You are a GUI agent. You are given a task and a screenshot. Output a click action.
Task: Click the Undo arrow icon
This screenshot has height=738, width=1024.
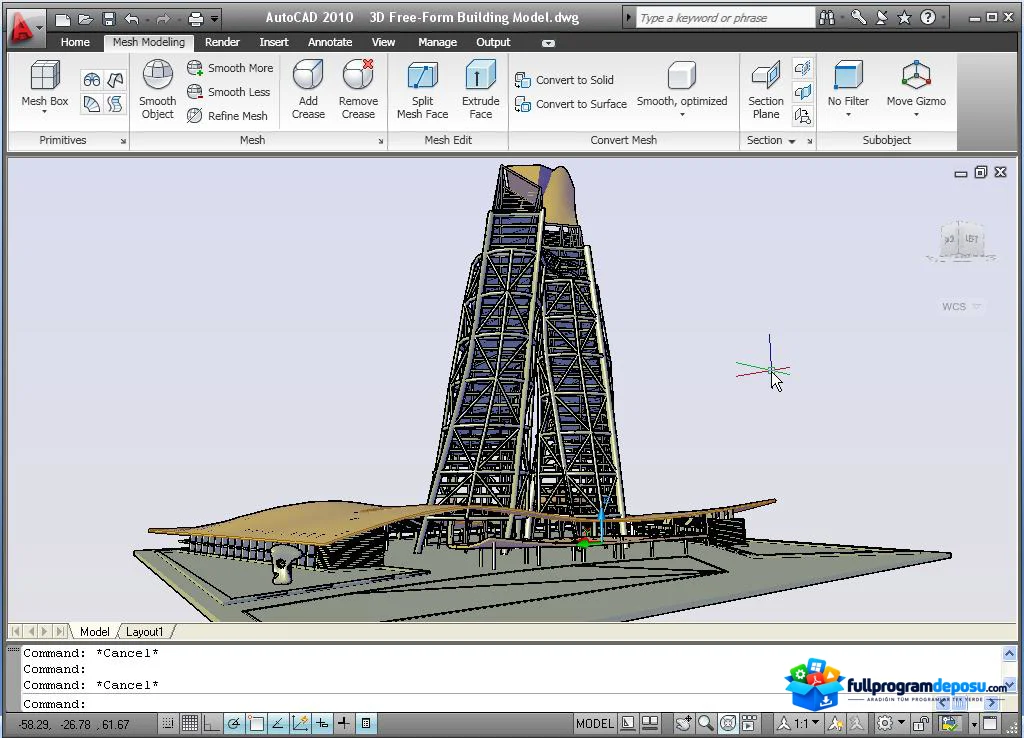click(x=132, y=19)
